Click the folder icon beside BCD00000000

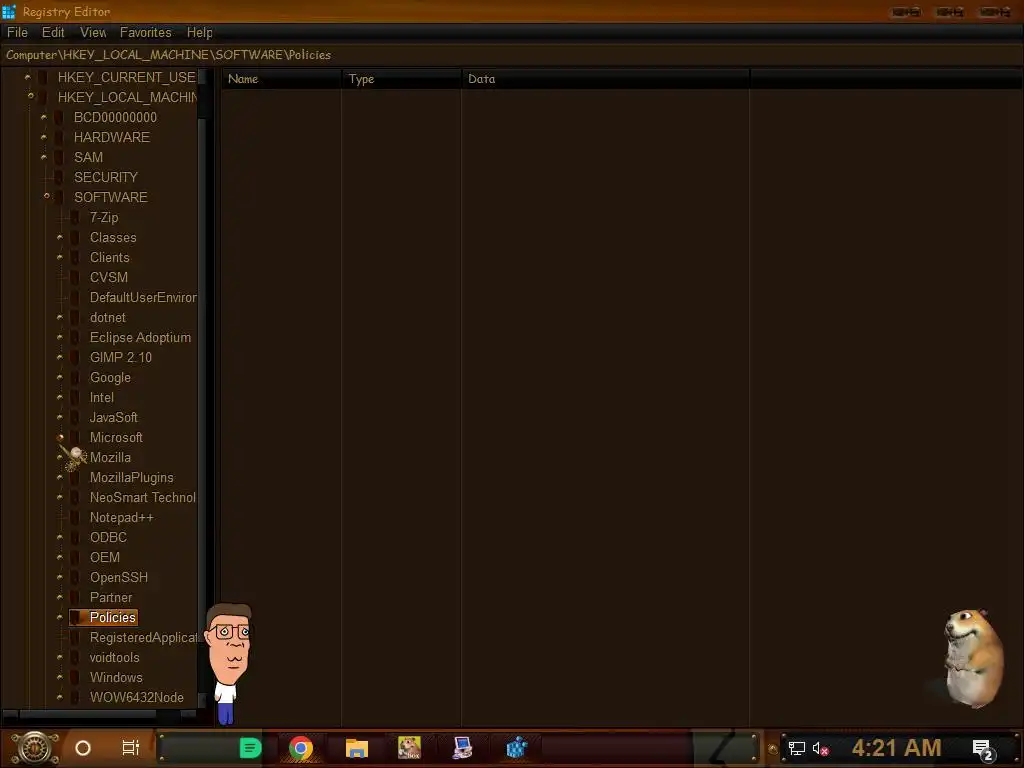[x=61, y=118]
